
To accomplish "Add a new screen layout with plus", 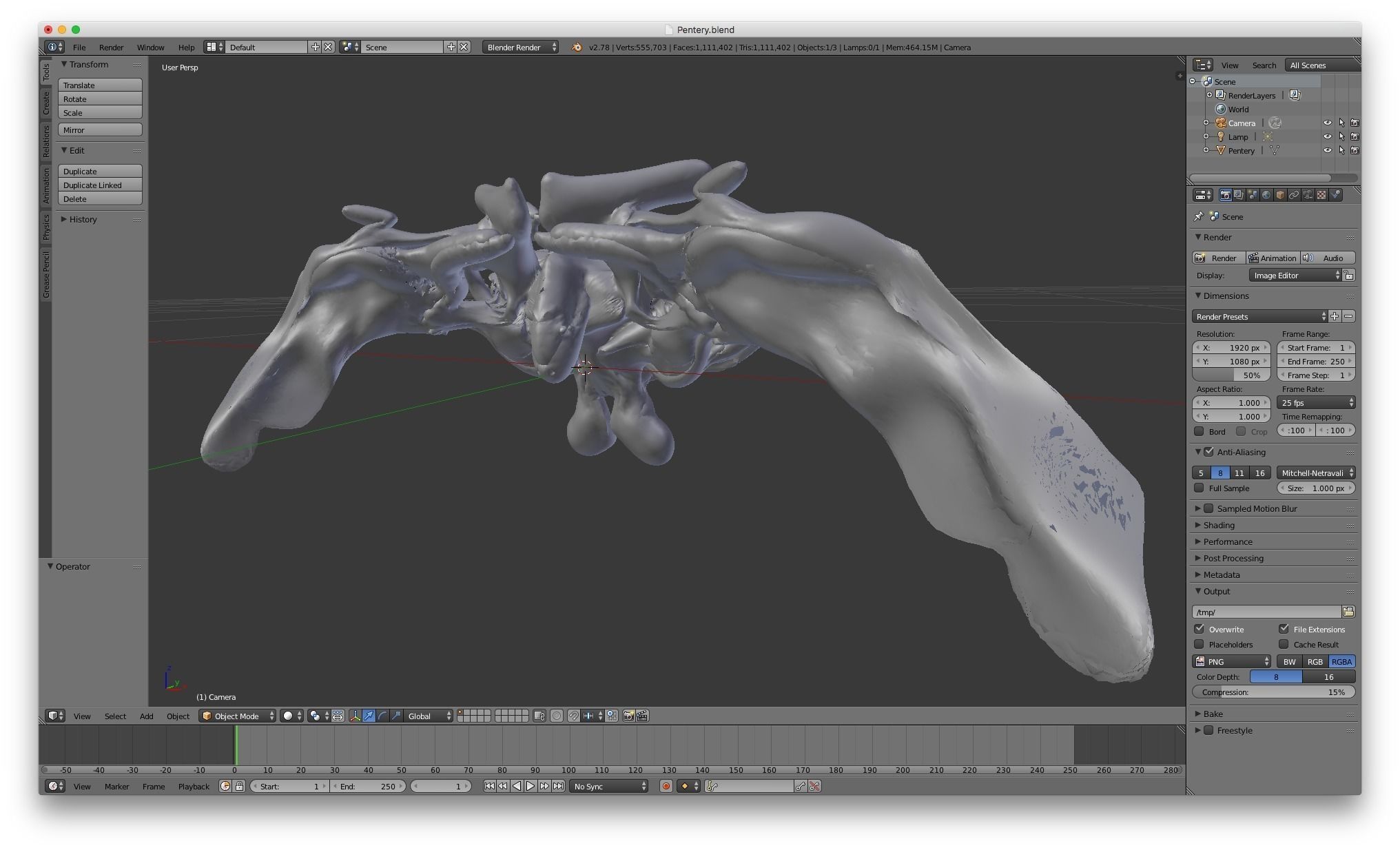I will (315, 47).
